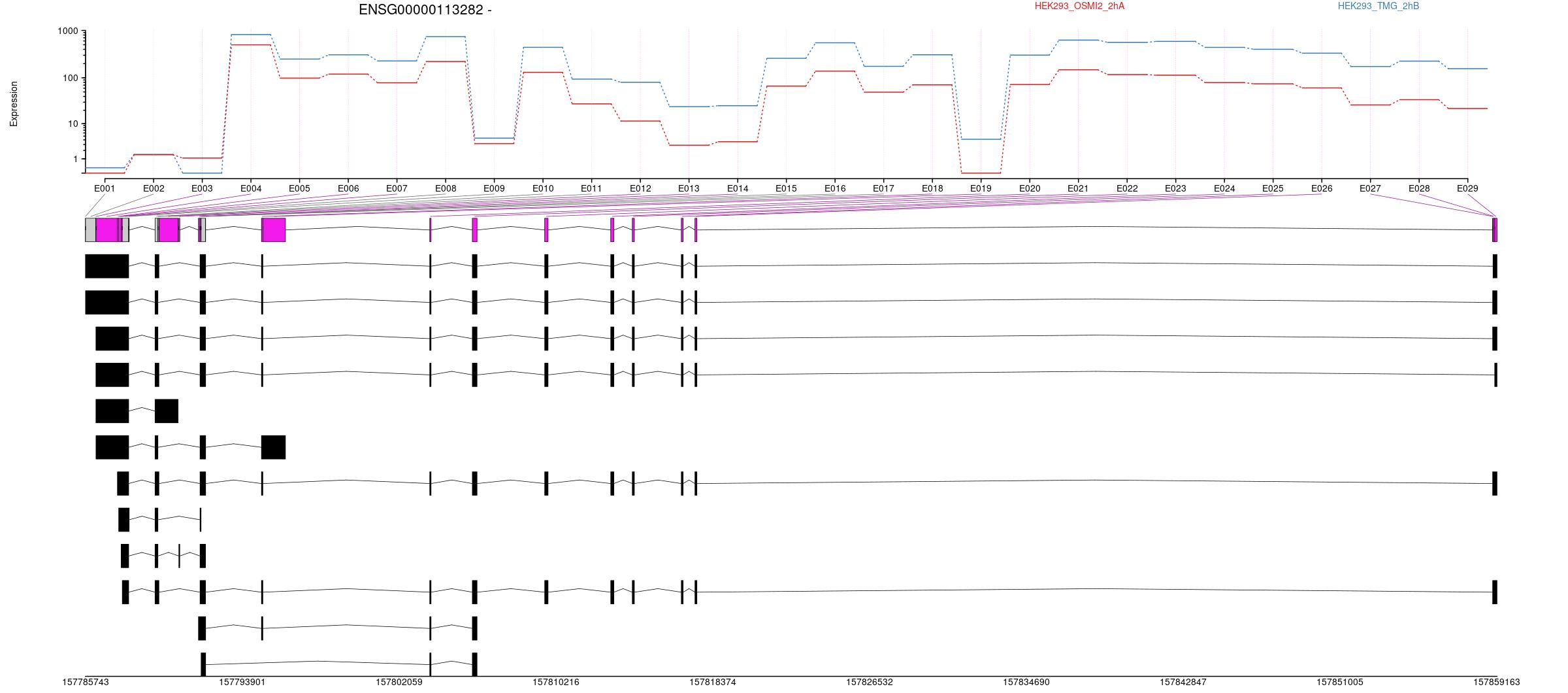
Task: Click genomic coordinate 157810216
Action: click(556, 682)
